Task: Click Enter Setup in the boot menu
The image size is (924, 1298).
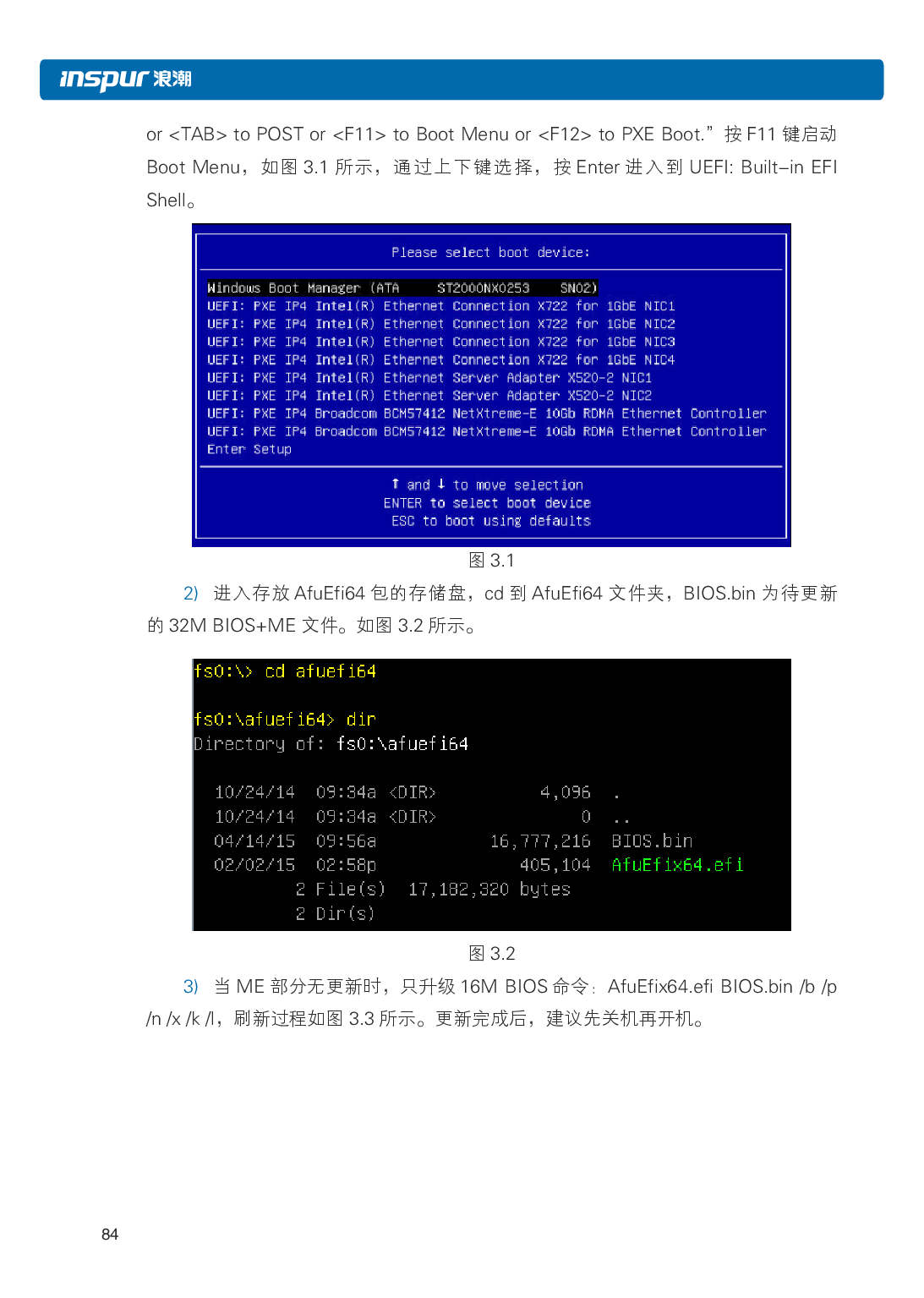Action: [x=249, y=450]
